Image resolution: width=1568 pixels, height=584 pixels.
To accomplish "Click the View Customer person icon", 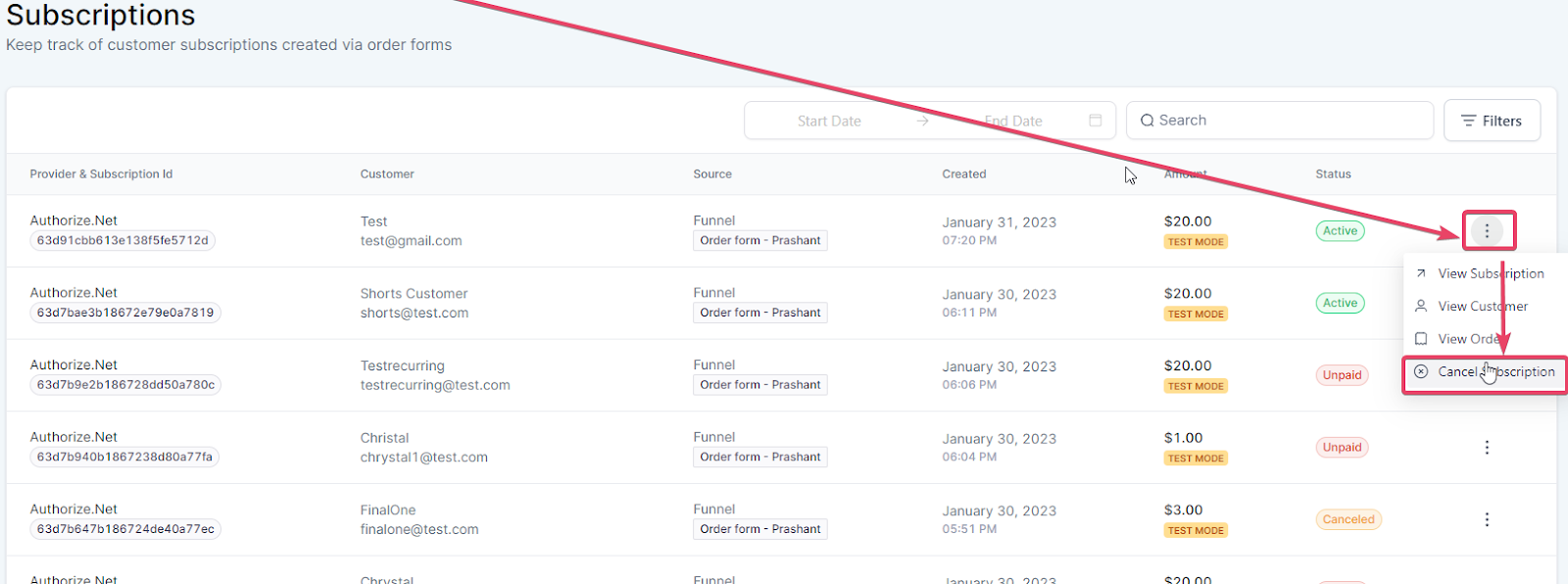I will click(x=1421, y=307).
